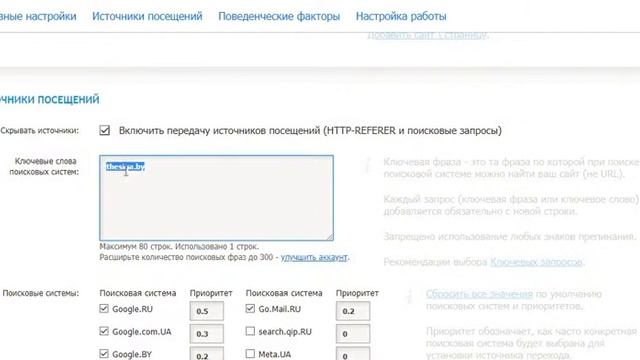Image resolution: width=640 pixels, height=360 pixels.
Task: Click the info icon beside keyword hint
Action: [367, 166]
